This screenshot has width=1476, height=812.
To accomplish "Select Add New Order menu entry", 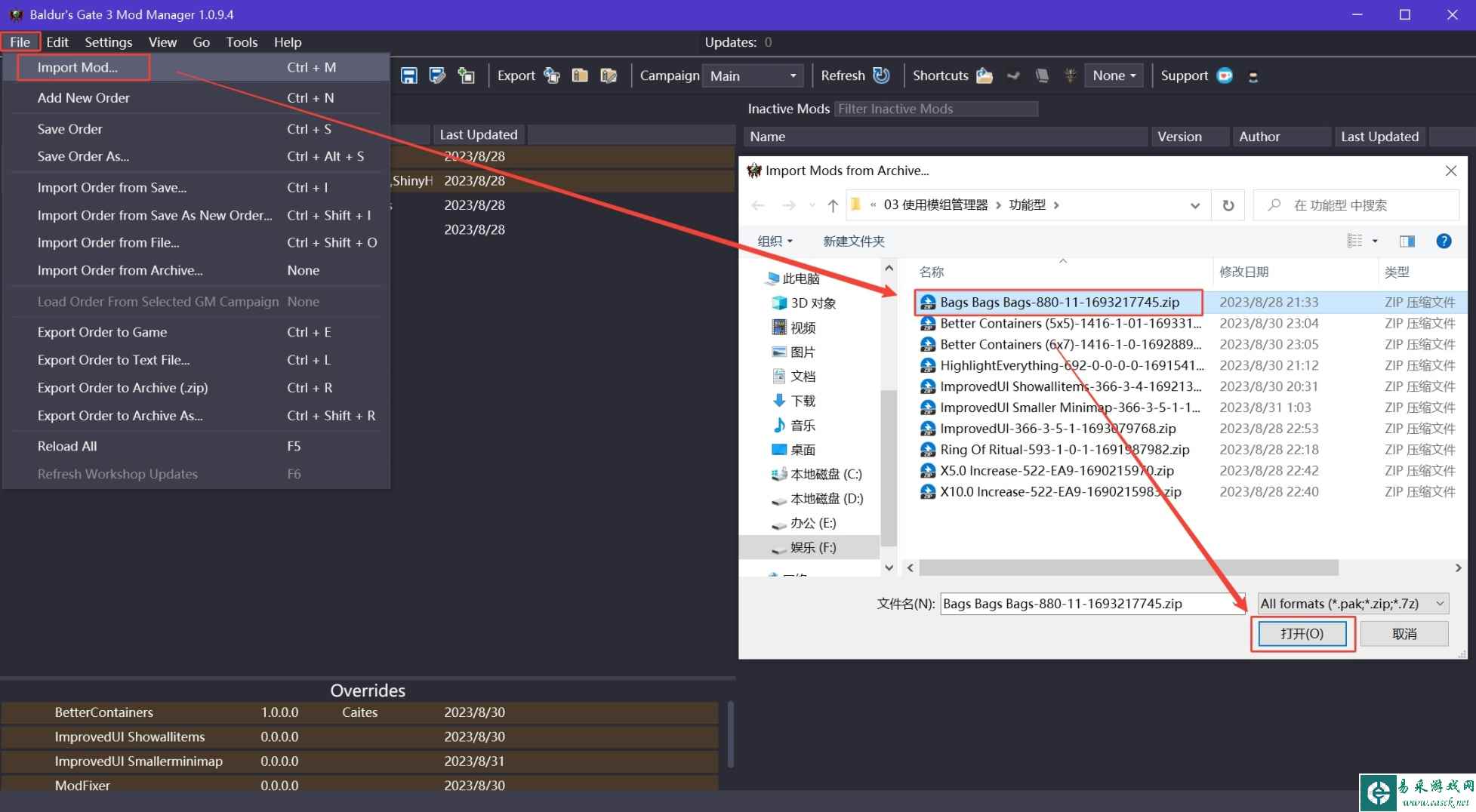I will (x=196, y=98).
